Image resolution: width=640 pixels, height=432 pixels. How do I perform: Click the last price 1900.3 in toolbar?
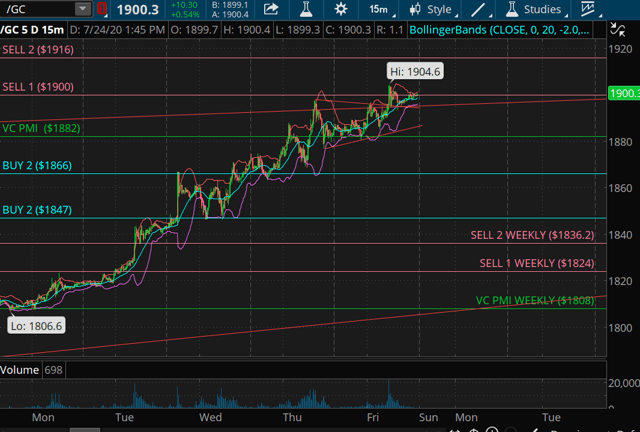[138, 10]
